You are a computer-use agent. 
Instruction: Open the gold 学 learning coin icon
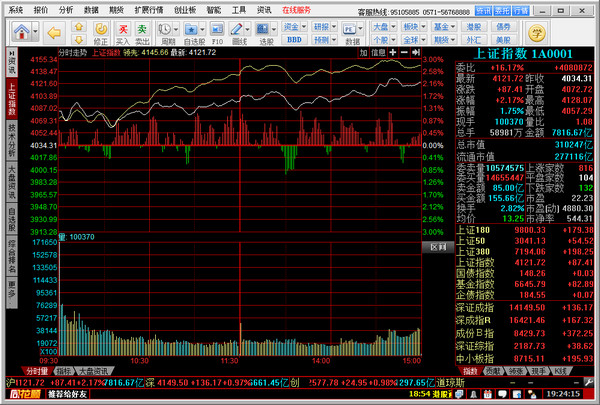pyautogui.click(x=536, y=33)
